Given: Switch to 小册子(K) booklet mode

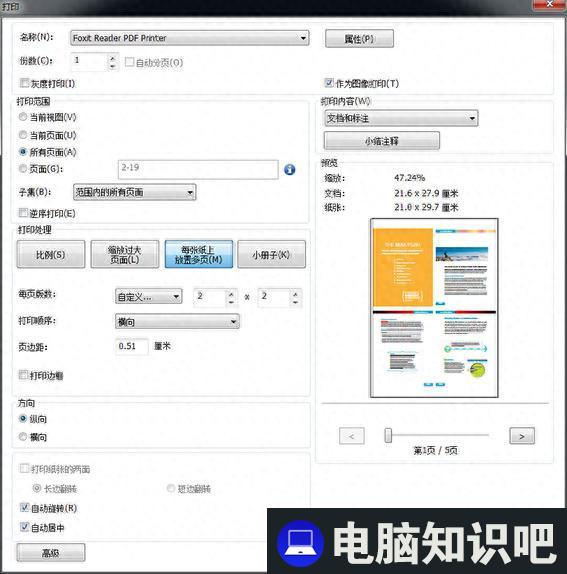Looking at the screenshot, I should tap(271, 254).
